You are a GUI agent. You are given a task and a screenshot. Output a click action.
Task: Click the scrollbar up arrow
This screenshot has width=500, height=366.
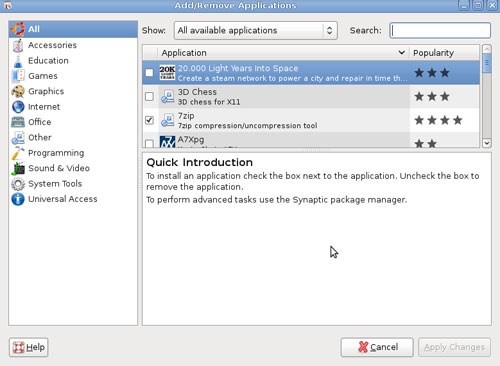click(487, 49)
